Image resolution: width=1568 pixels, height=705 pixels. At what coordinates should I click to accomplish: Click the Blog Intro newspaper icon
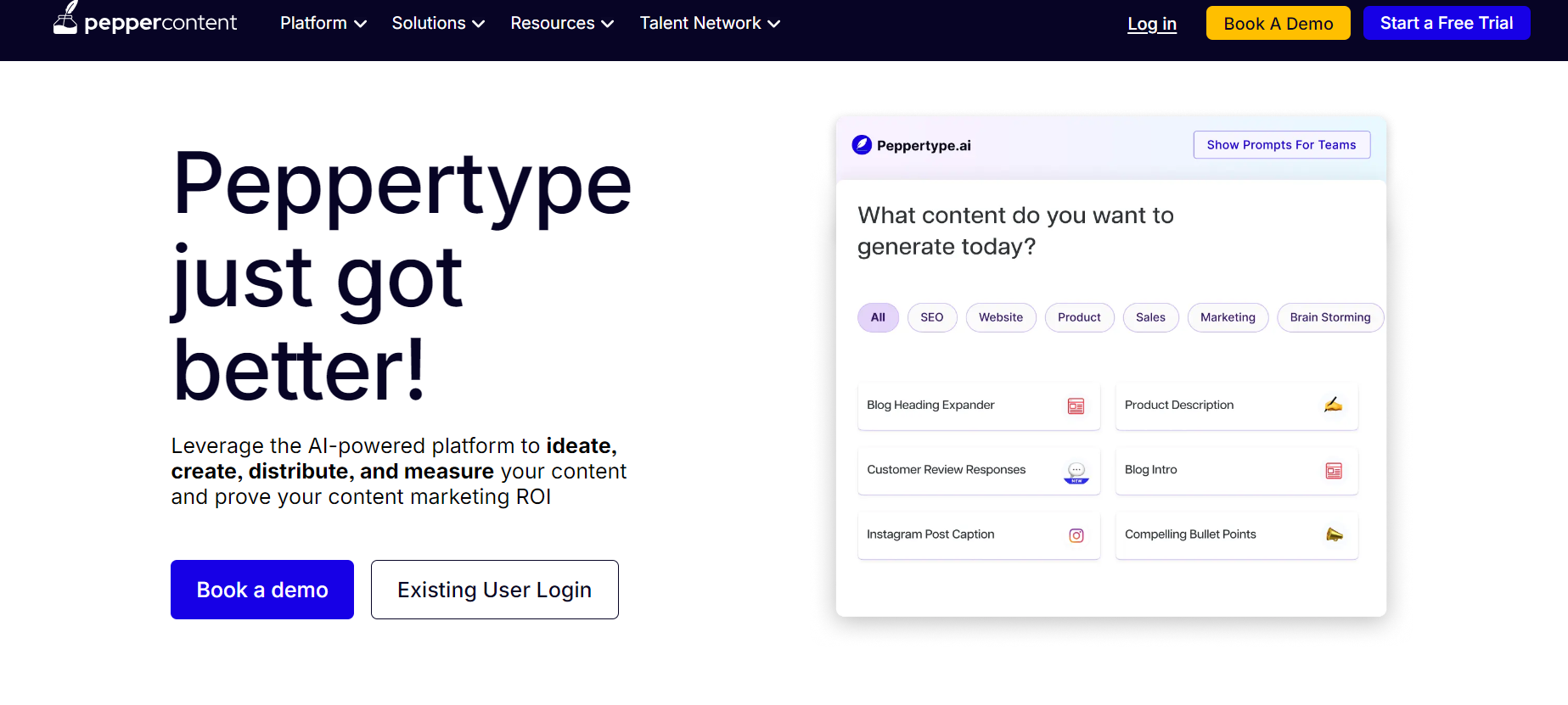(1333, 471)
